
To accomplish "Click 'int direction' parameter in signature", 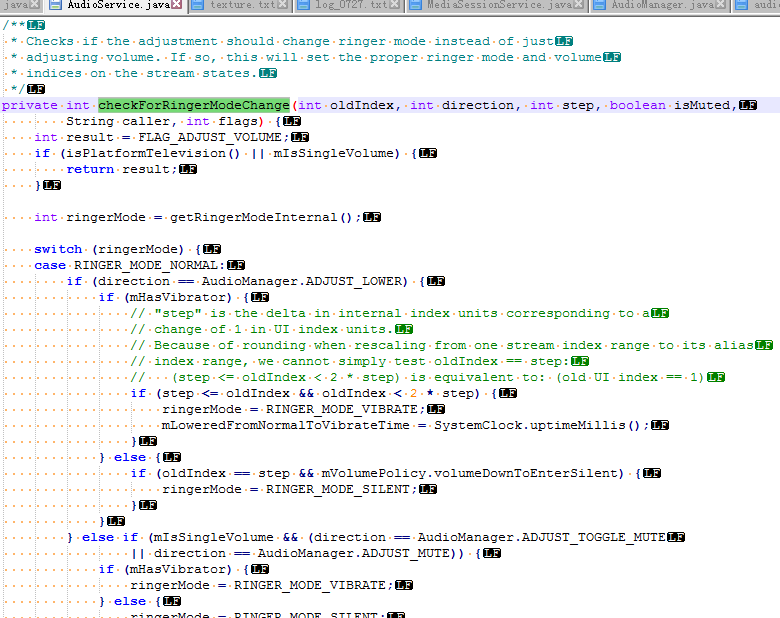I will pyautogui.click(x=462, y=105).
